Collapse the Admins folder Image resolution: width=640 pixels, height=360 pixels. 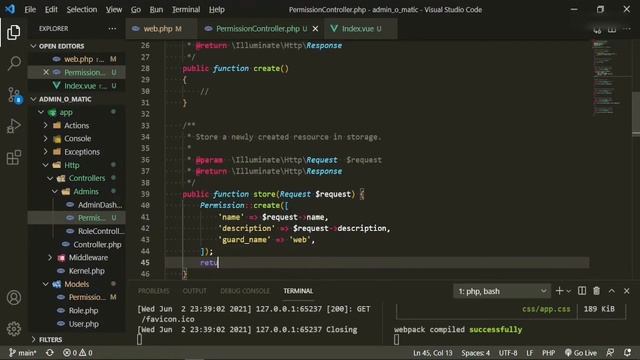coord(55,191)
